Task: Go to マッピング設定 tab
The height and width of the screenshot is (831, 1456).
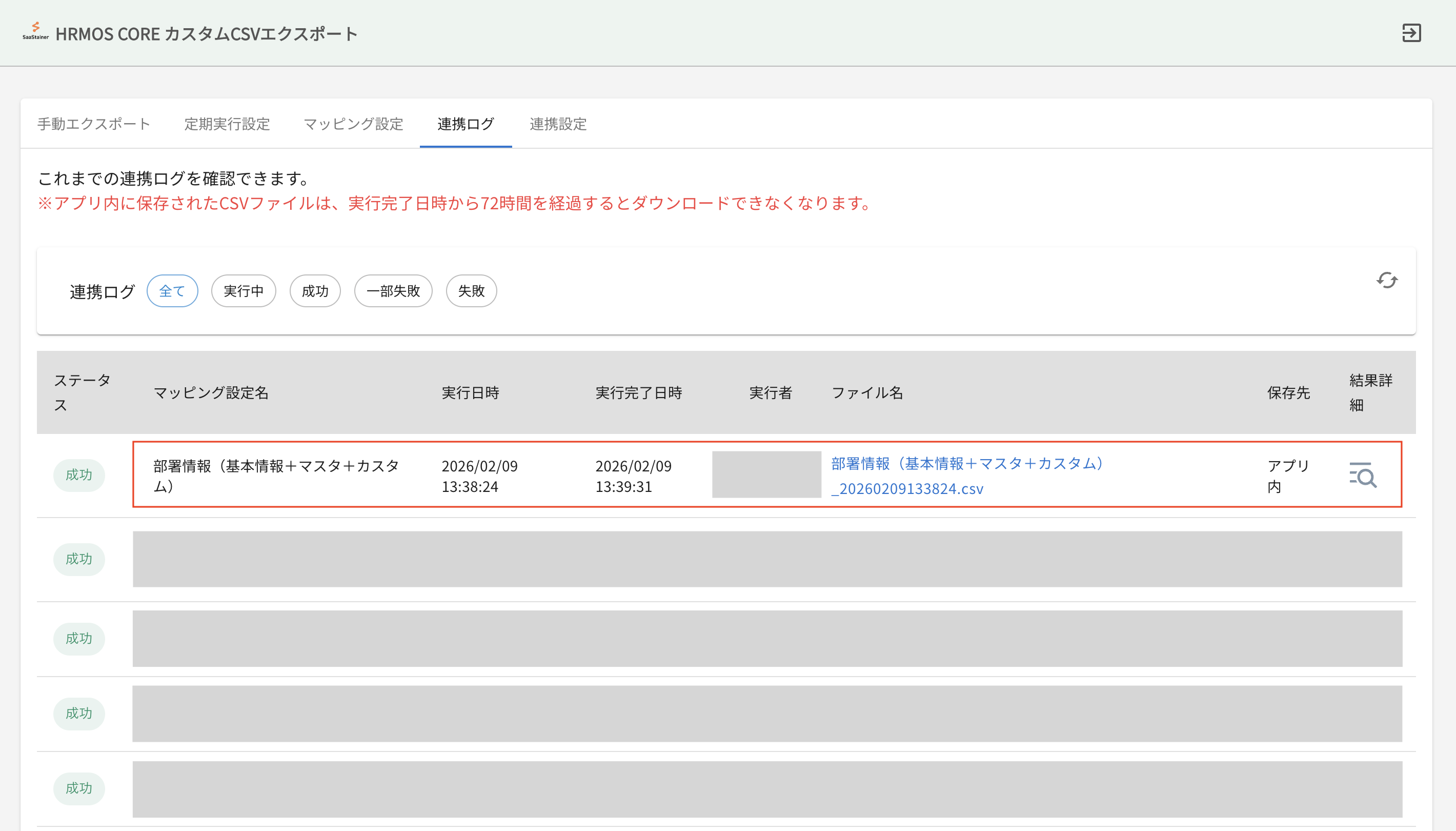Action: tap(354, 124)
